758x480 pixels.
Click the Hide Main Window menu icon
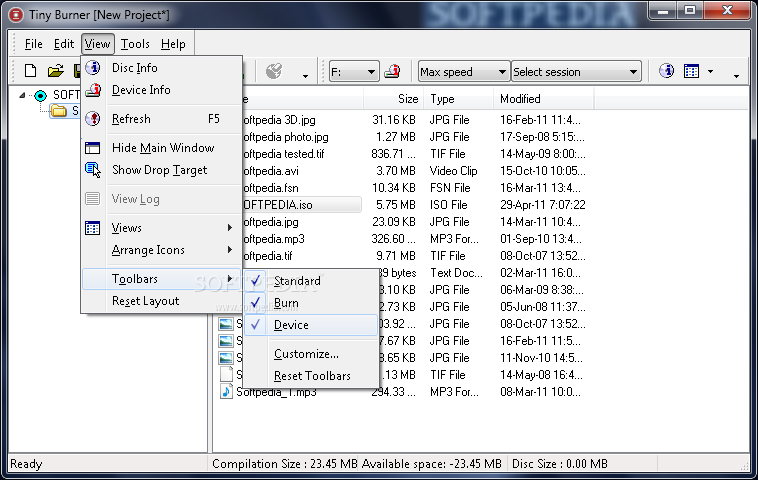point(92,148)
